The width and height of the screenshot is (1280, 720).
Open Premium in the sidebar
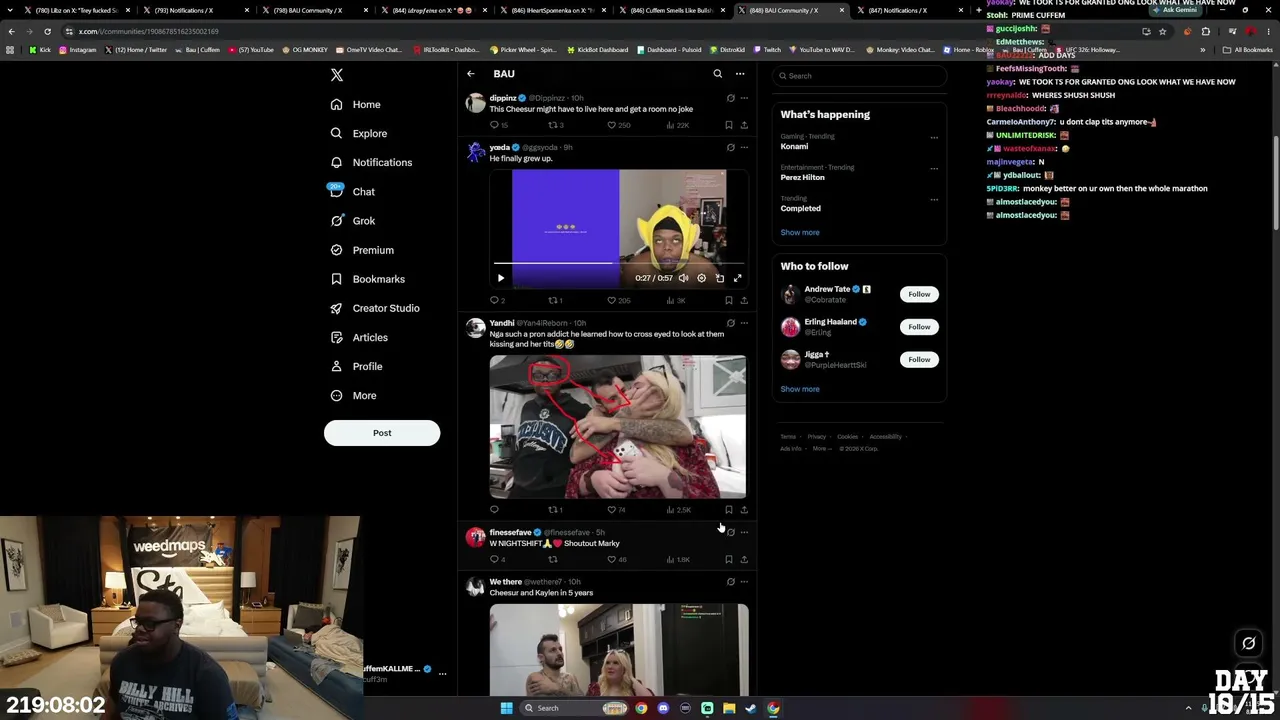click(362, 250)
